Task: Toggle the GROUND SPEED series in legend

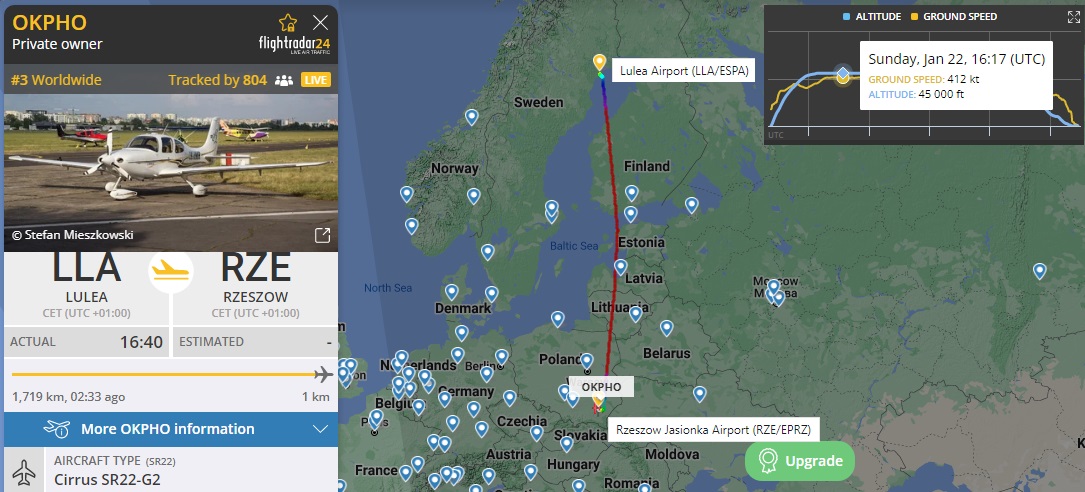Action: pos(954,16)
